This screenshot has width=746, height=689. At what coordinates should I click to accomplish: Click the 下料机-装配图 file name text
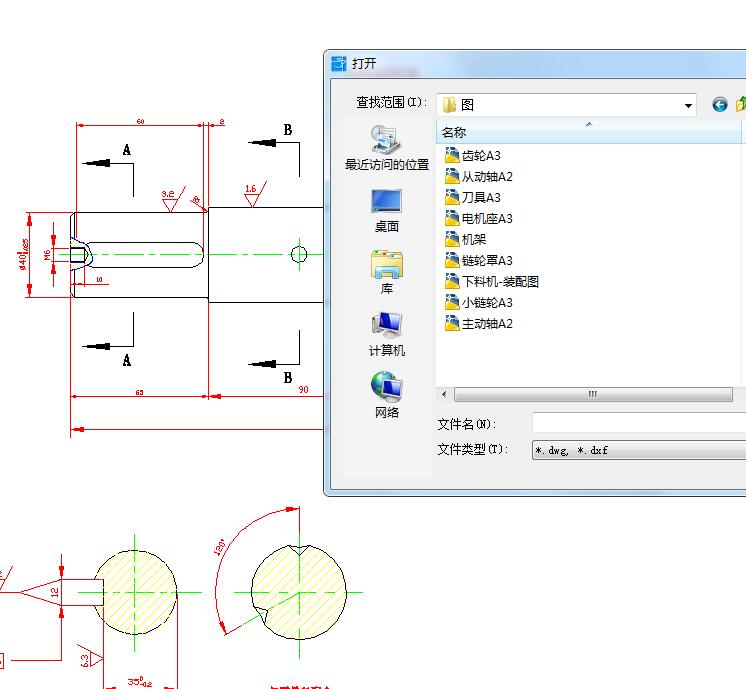tap(501, 281)
